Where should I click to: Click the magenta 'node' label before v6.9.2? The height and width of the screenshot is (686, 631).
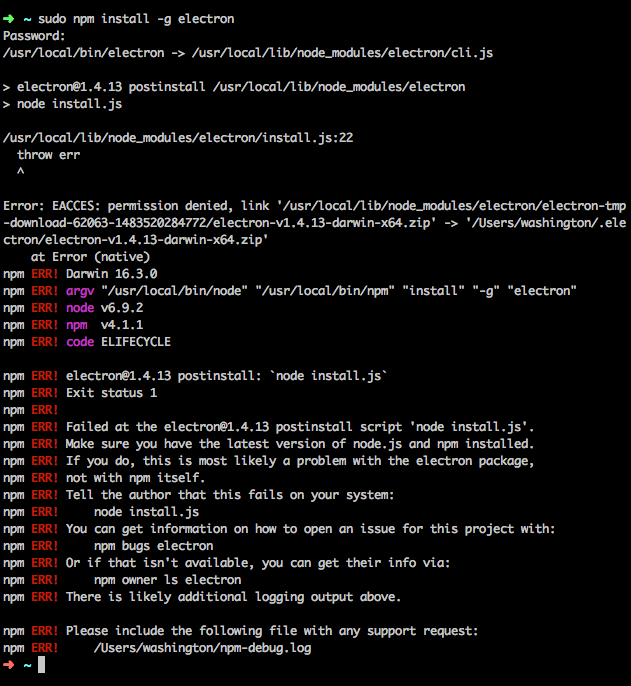click(x=80, y=308)
